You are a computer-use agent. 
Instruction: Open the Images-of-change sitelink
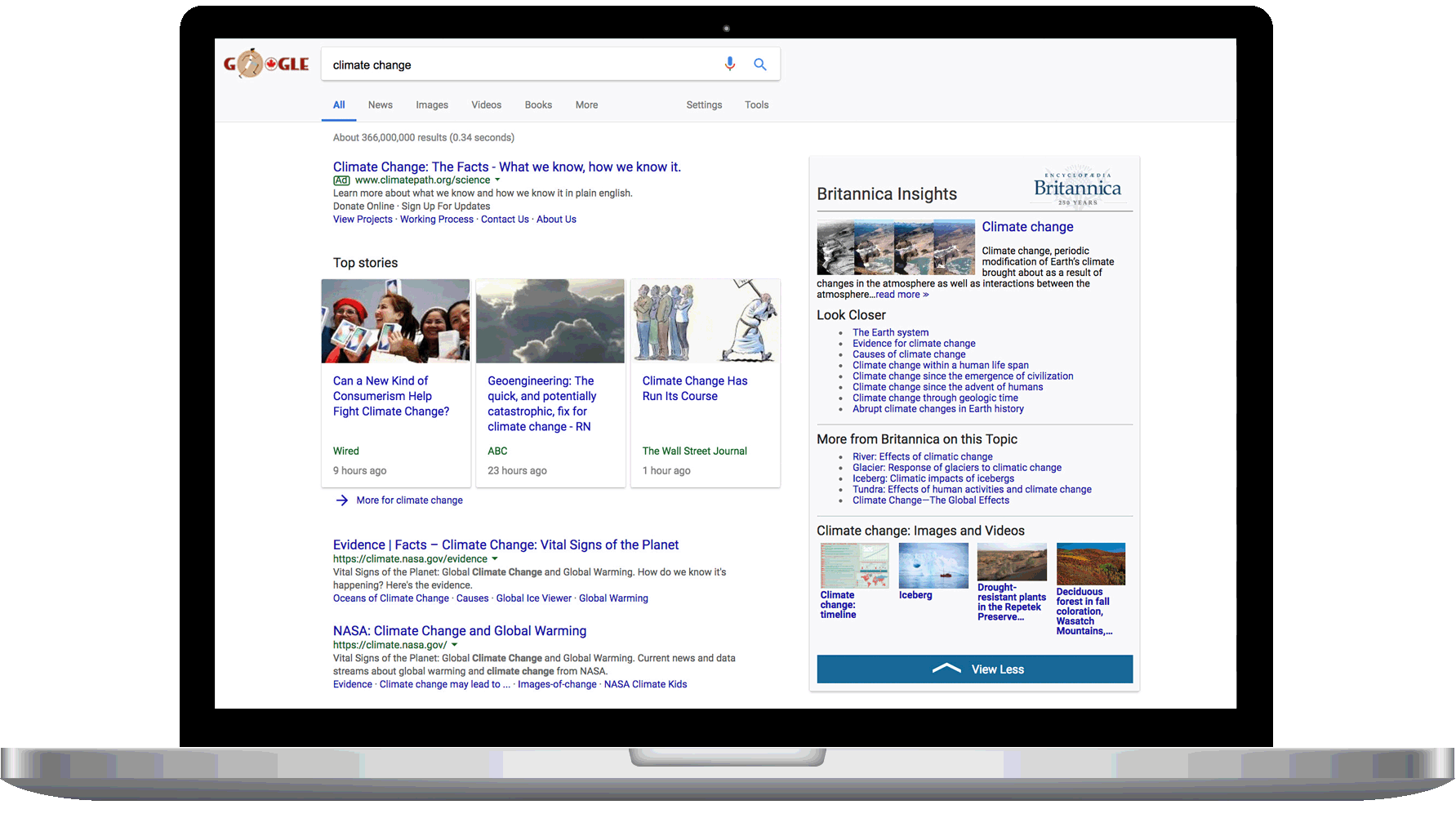click(557, 685)
